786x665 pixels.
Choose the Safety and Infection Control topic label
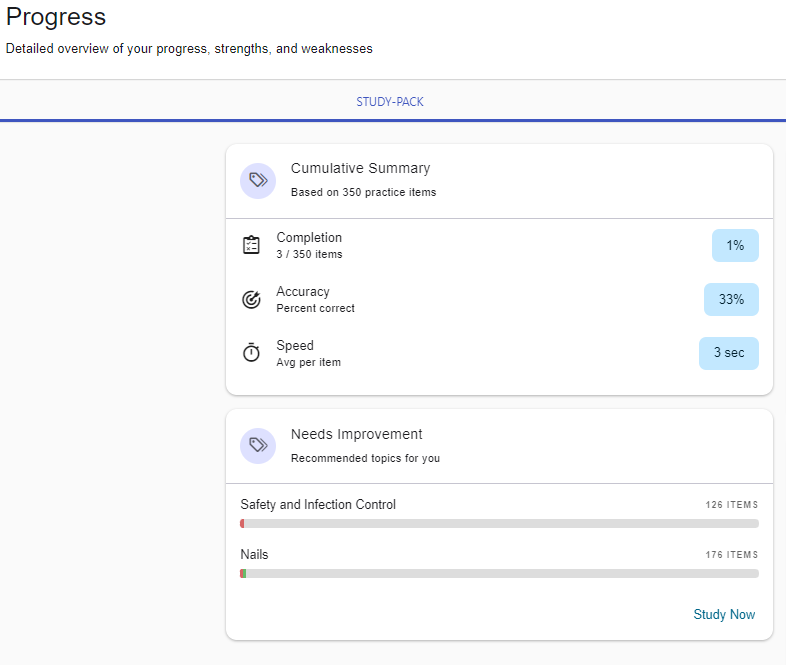(318, 504)
